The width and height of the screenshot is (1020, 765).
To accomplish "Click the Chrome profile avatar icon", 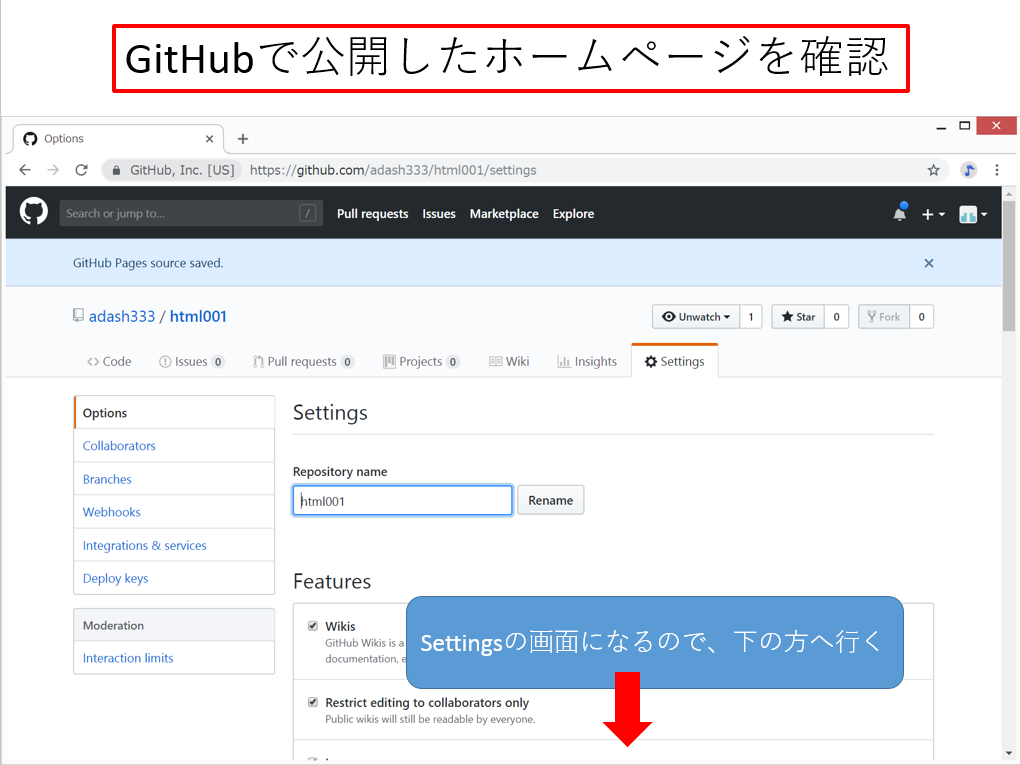I will (968, 170).
